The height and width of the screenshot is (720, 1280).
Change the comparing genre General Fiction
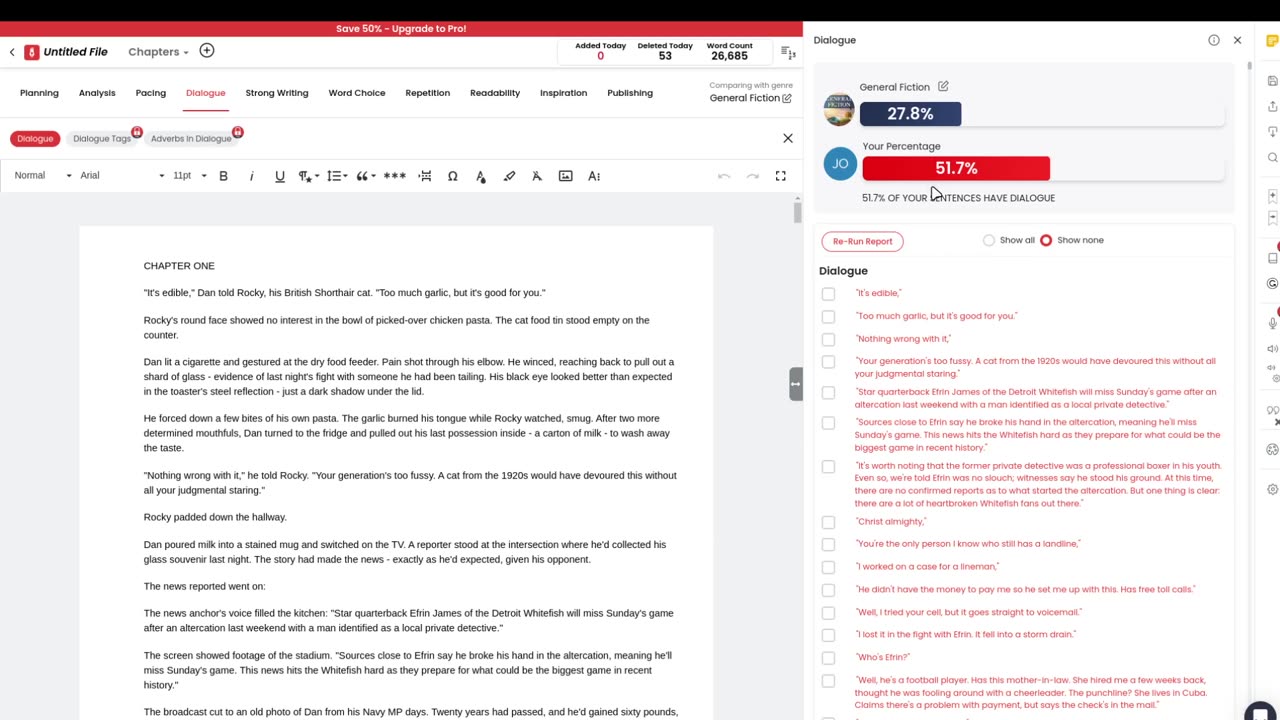pos(751,98)
